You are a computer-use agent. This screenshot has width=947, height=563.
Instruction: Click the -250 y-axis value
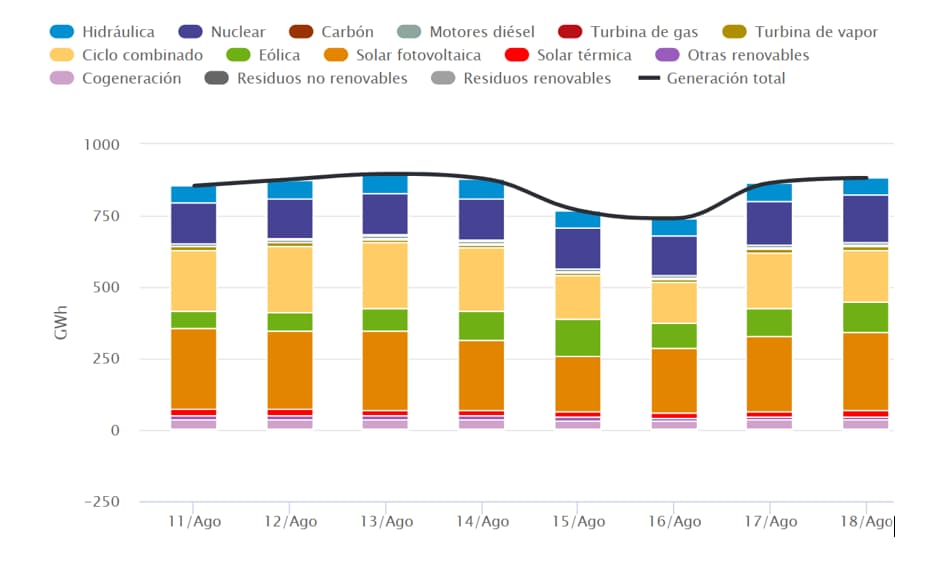[102, 502]
